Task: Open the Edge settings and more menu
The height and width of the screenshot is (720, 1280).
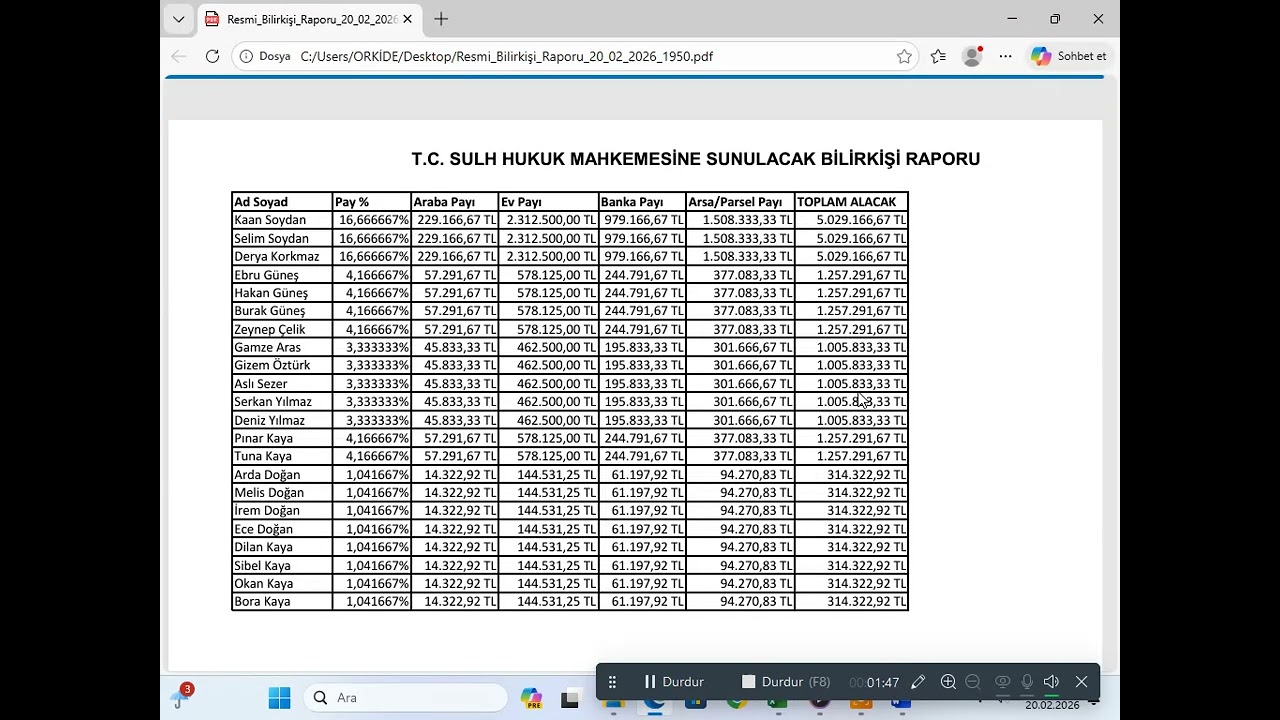Action: pos(1006,57)
